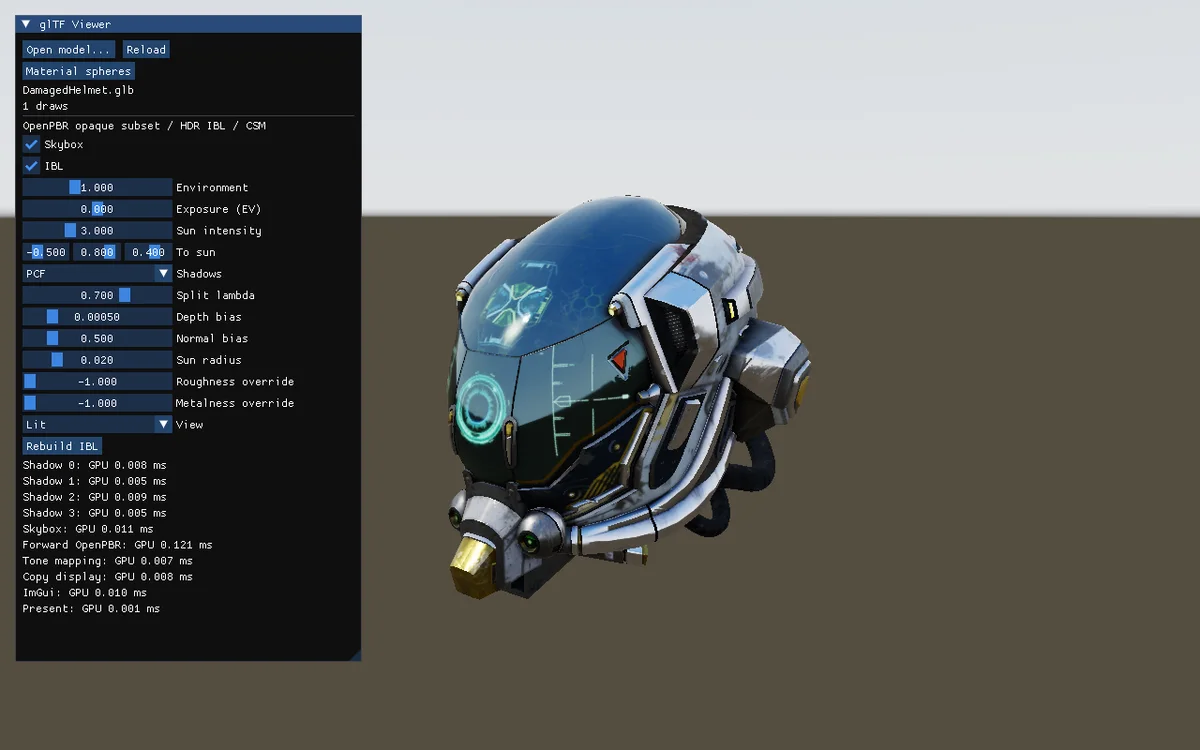Open the View mode Lit dropdown
Screen dimensions: 1200x750
click(x=97, y=425)
